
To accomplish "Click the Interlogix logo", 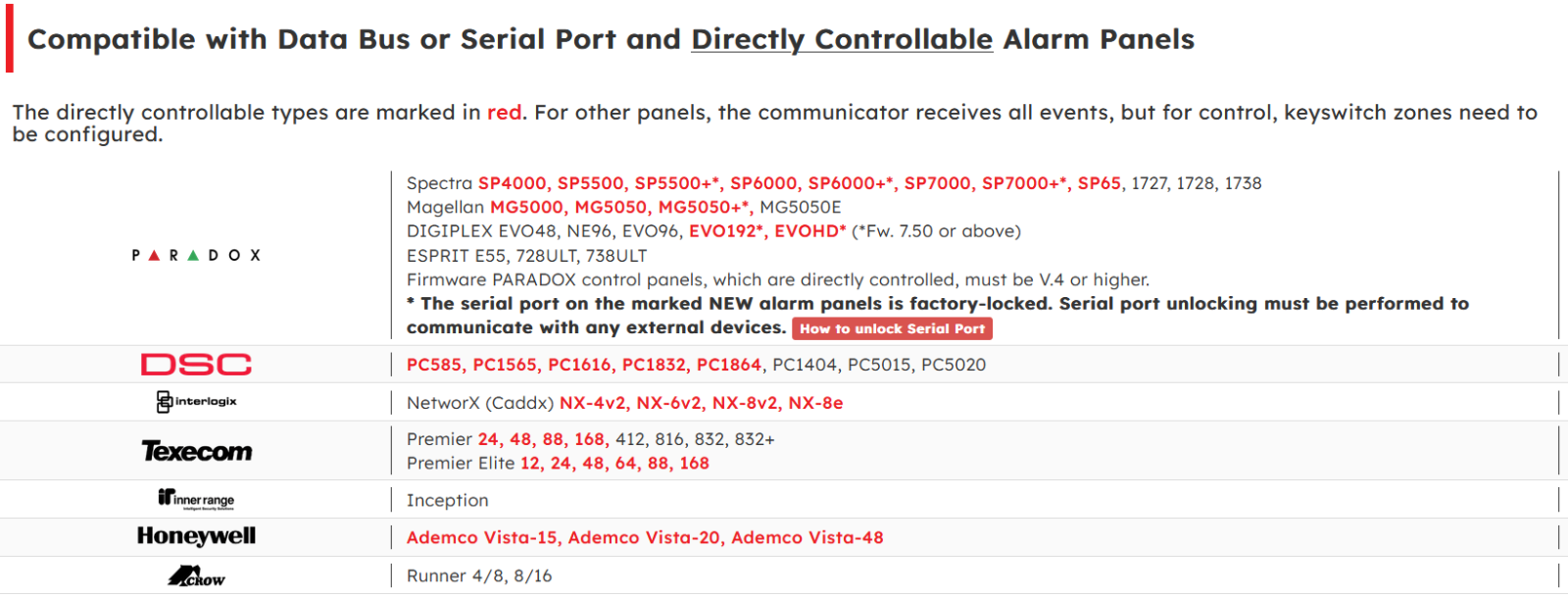I will click(x=196, y=401).
